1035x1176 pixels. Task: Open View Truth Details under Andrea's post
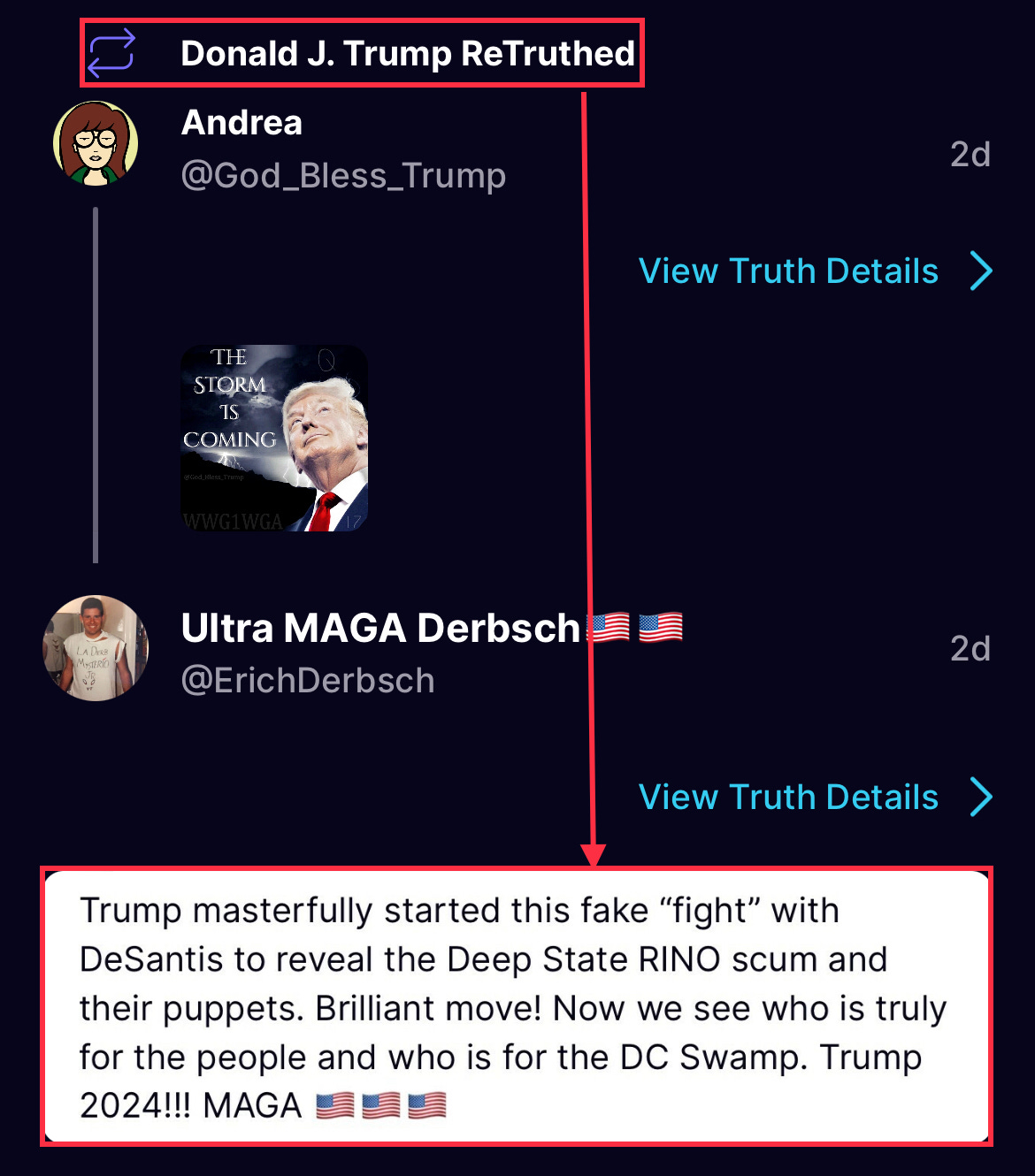pyautogui.click(x=788, y=271)
